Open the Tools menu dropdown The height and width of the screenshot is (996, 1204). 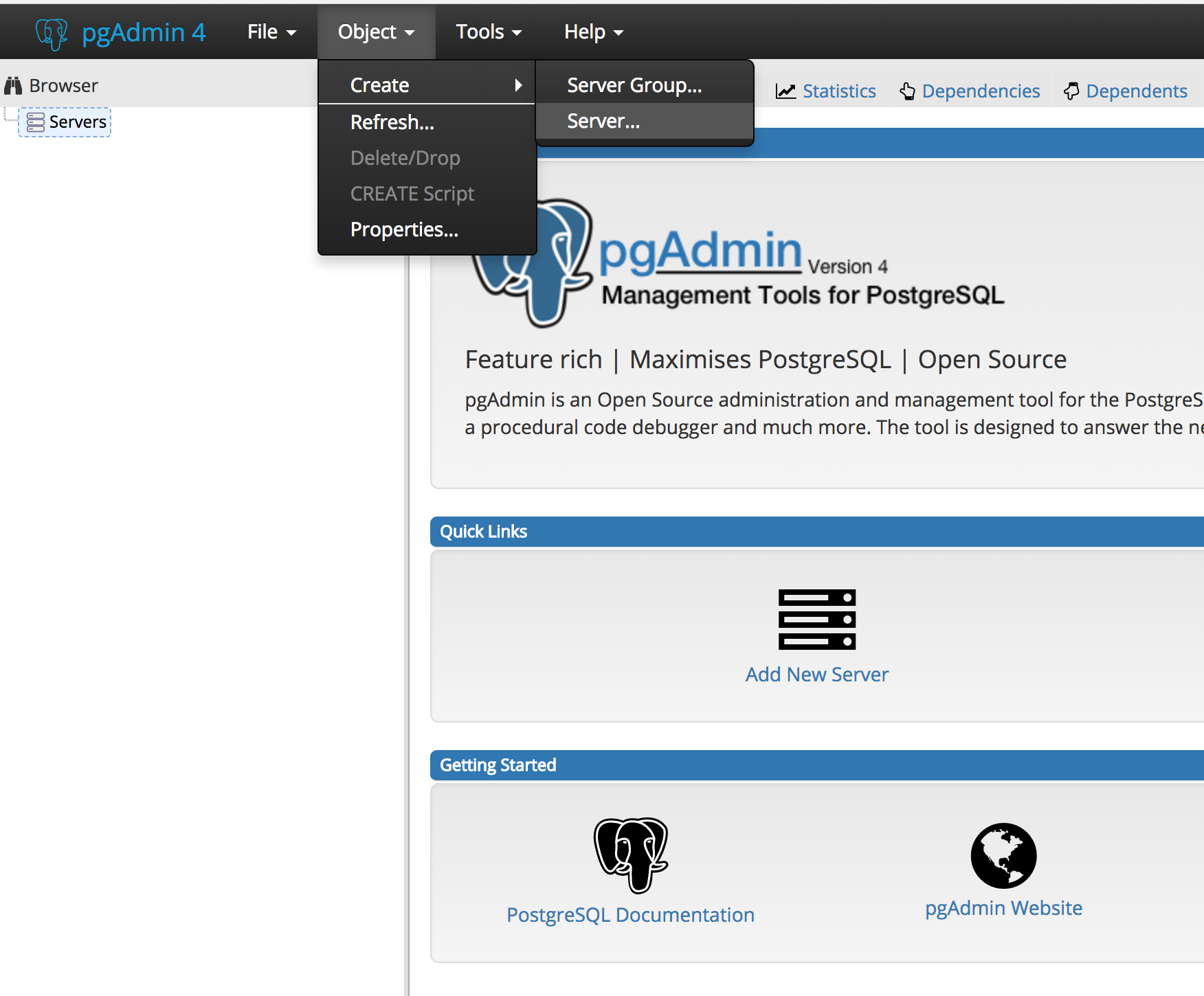tap(489, 32)
